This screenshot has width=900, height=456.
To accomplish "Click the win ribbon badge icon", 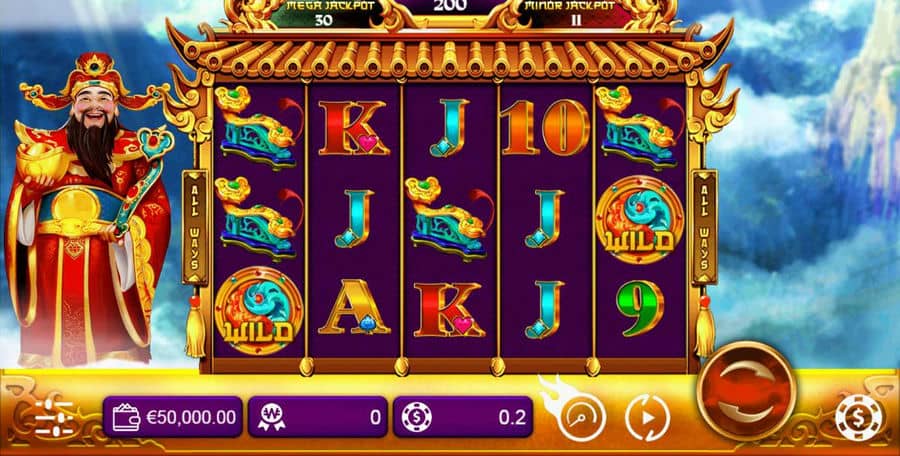I will 270,417.
